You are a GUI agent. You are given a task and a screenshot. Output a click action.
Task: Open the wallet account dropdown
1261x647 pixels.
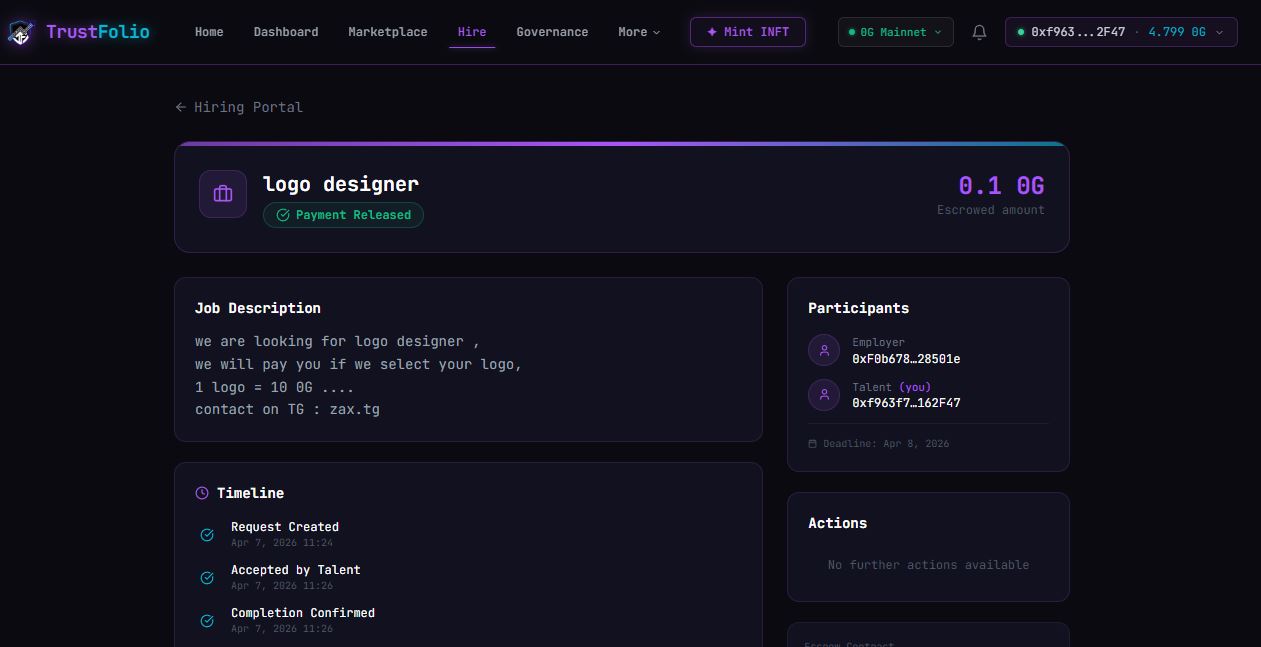click(1120, 32)
